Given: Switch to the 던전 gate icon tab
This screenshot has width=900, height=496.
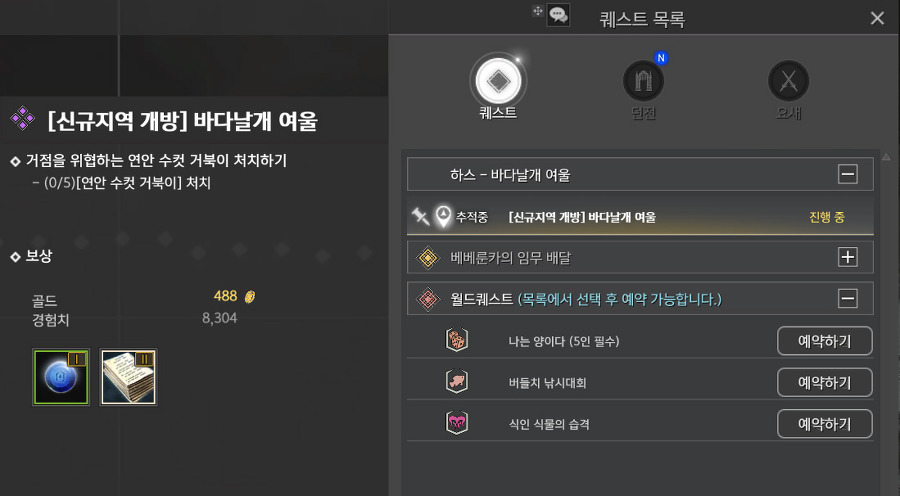Looking at the screenshot, I should click(643, 81).
